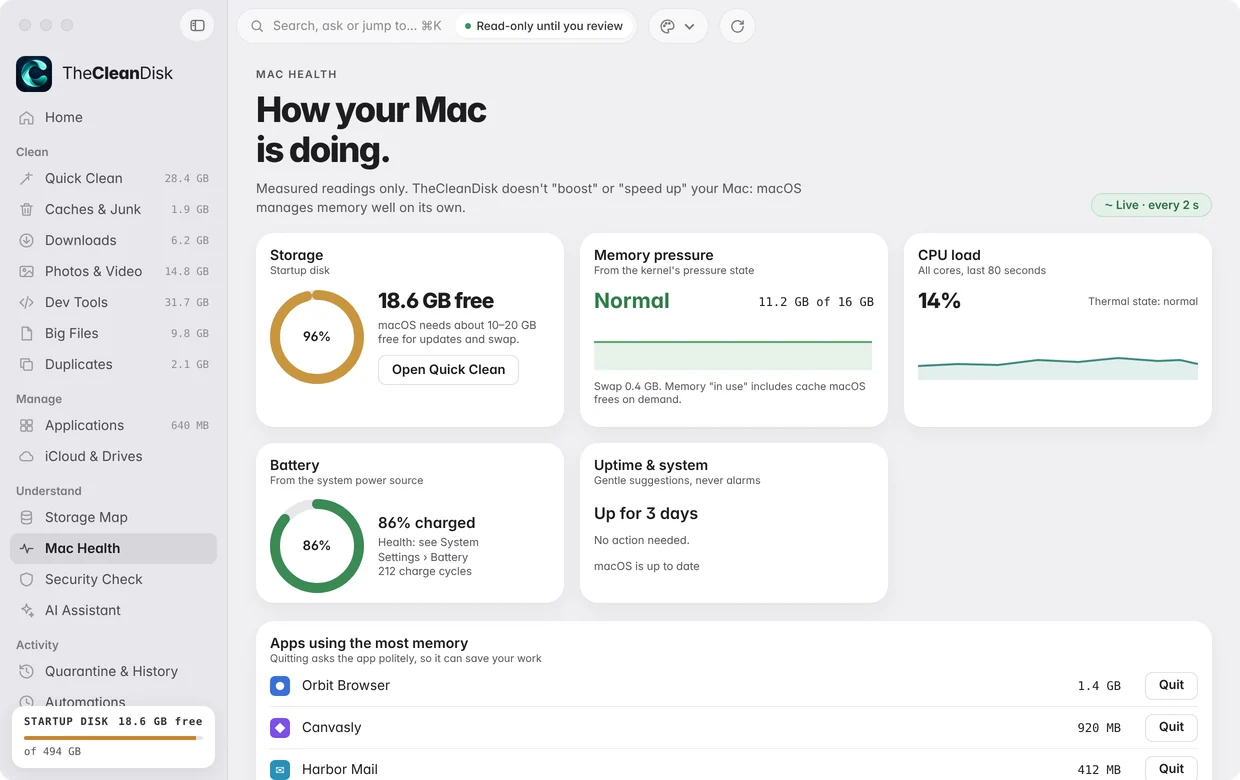This screenshot has width=1240, height=780.
Task: Click the Orbit Browser app icon
Action: click(x=280, y=686)
